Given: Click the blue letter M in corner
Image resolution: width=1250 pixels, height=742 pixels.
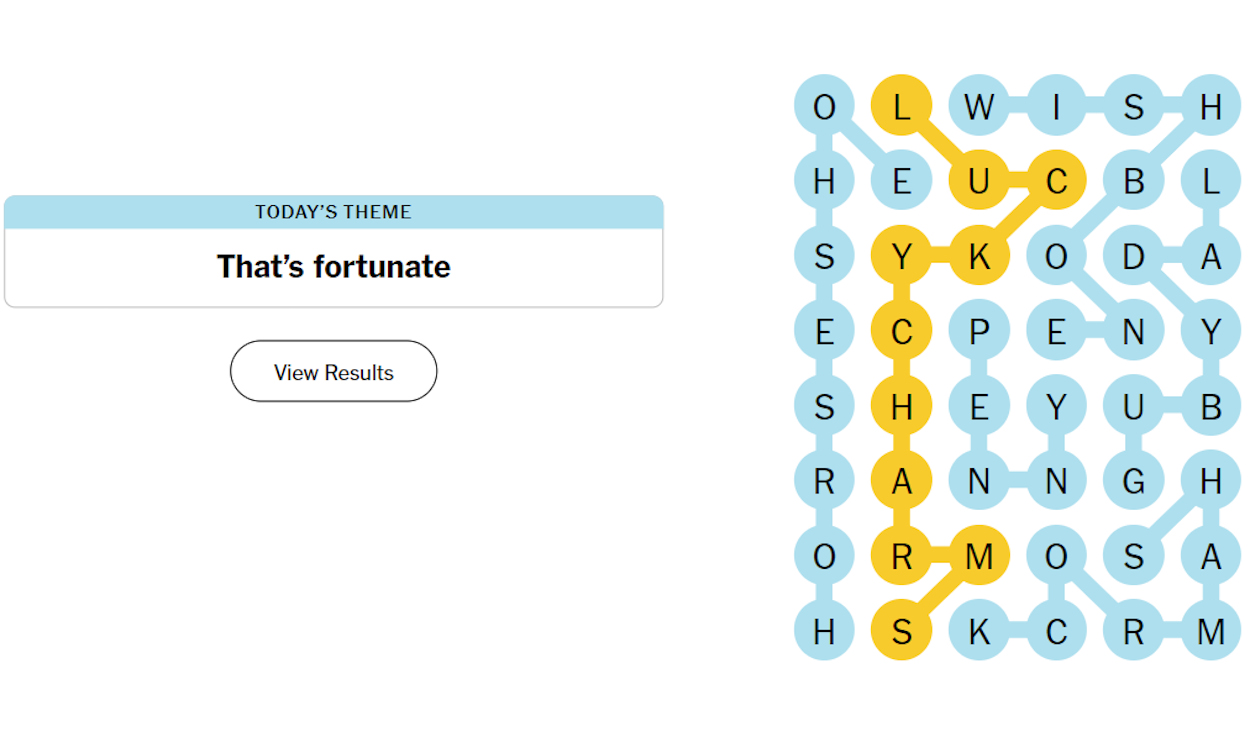Looking at the screenshot, I should tap(1210, 631).
